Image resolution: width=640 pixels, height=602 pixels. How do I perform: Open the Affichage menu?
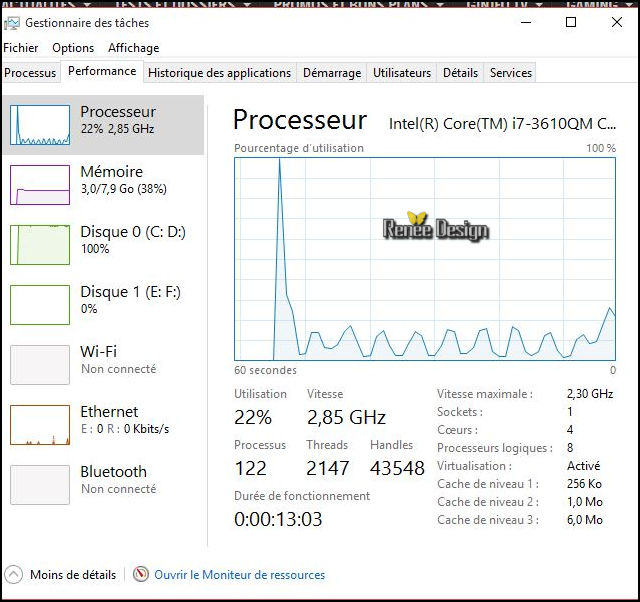point(133,48)
